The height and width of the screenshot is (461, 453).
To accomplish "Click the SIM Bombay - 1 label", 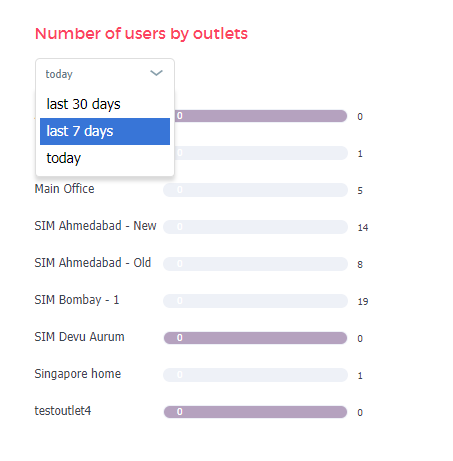I will click(x=77, y=300).
